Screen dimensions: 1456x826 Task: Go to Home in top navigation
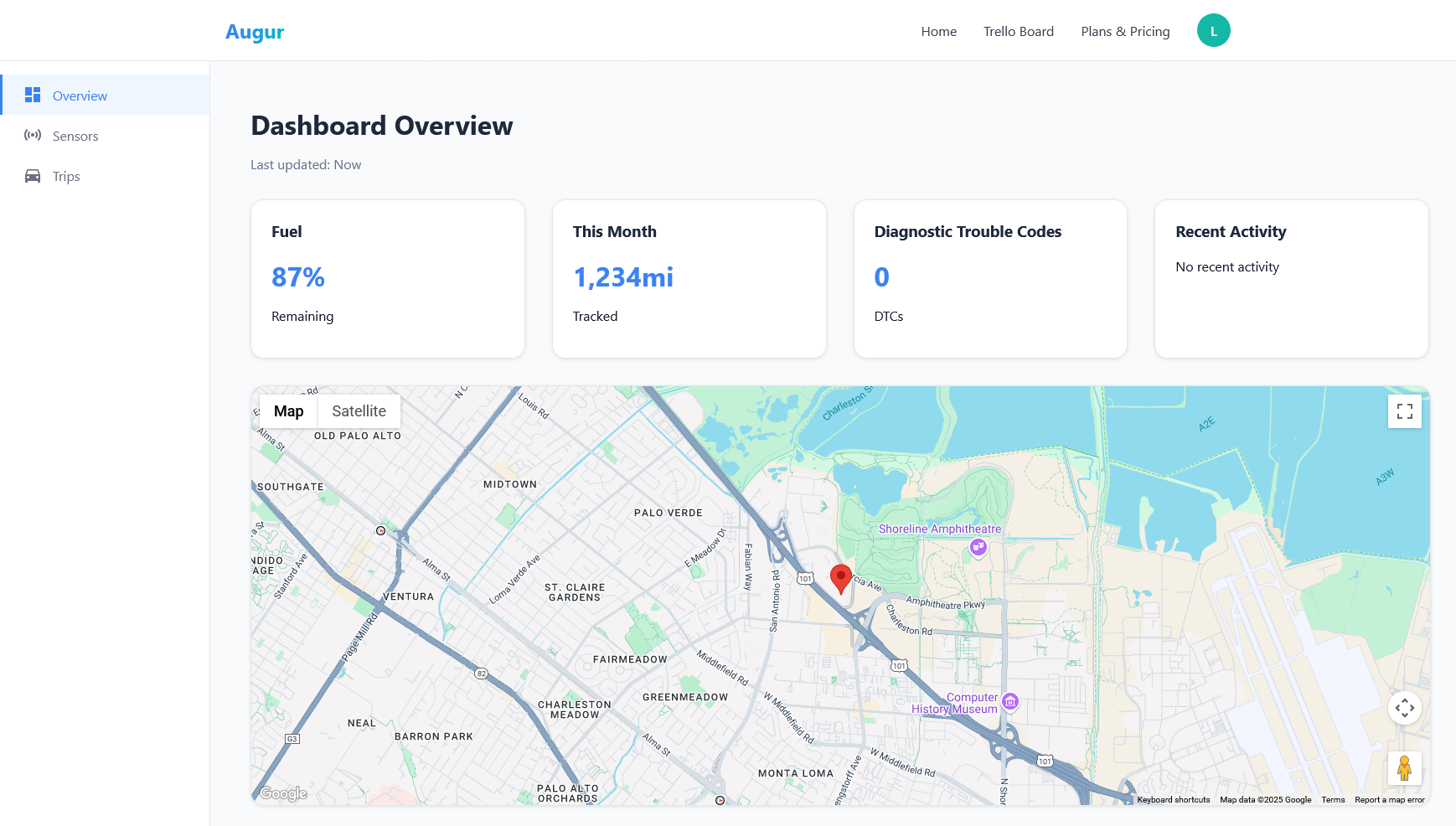(x=938, y=31)
